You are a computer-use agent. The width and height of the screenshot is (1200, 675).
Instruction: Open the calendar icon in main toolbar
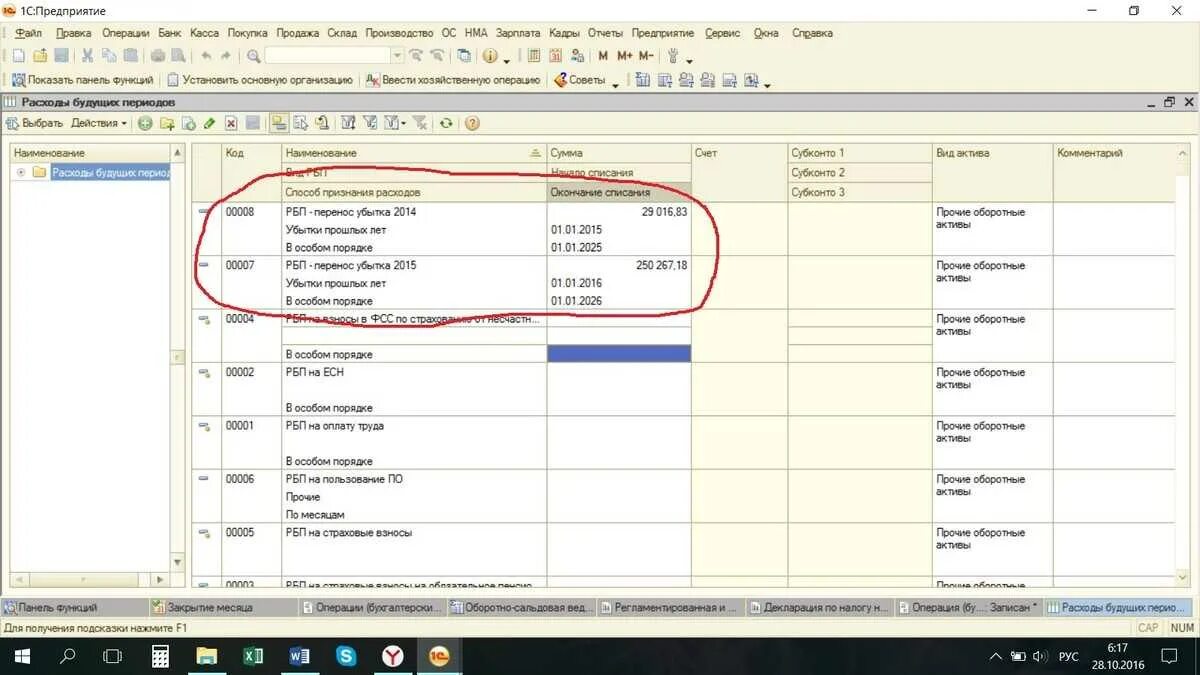(556, 56)
